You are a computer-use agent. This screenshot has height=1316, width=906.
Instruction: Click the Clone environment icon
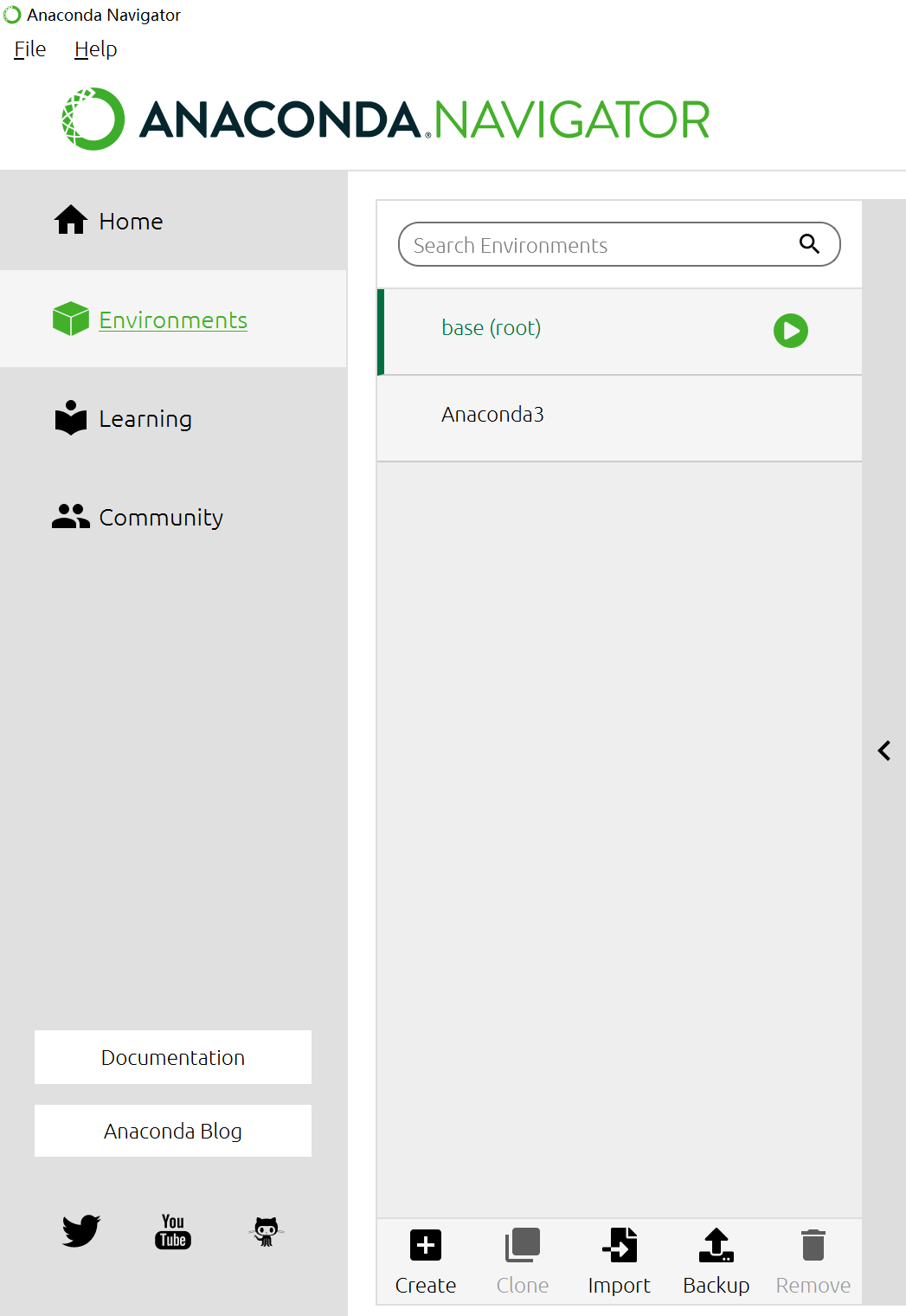pos(523,1246)
